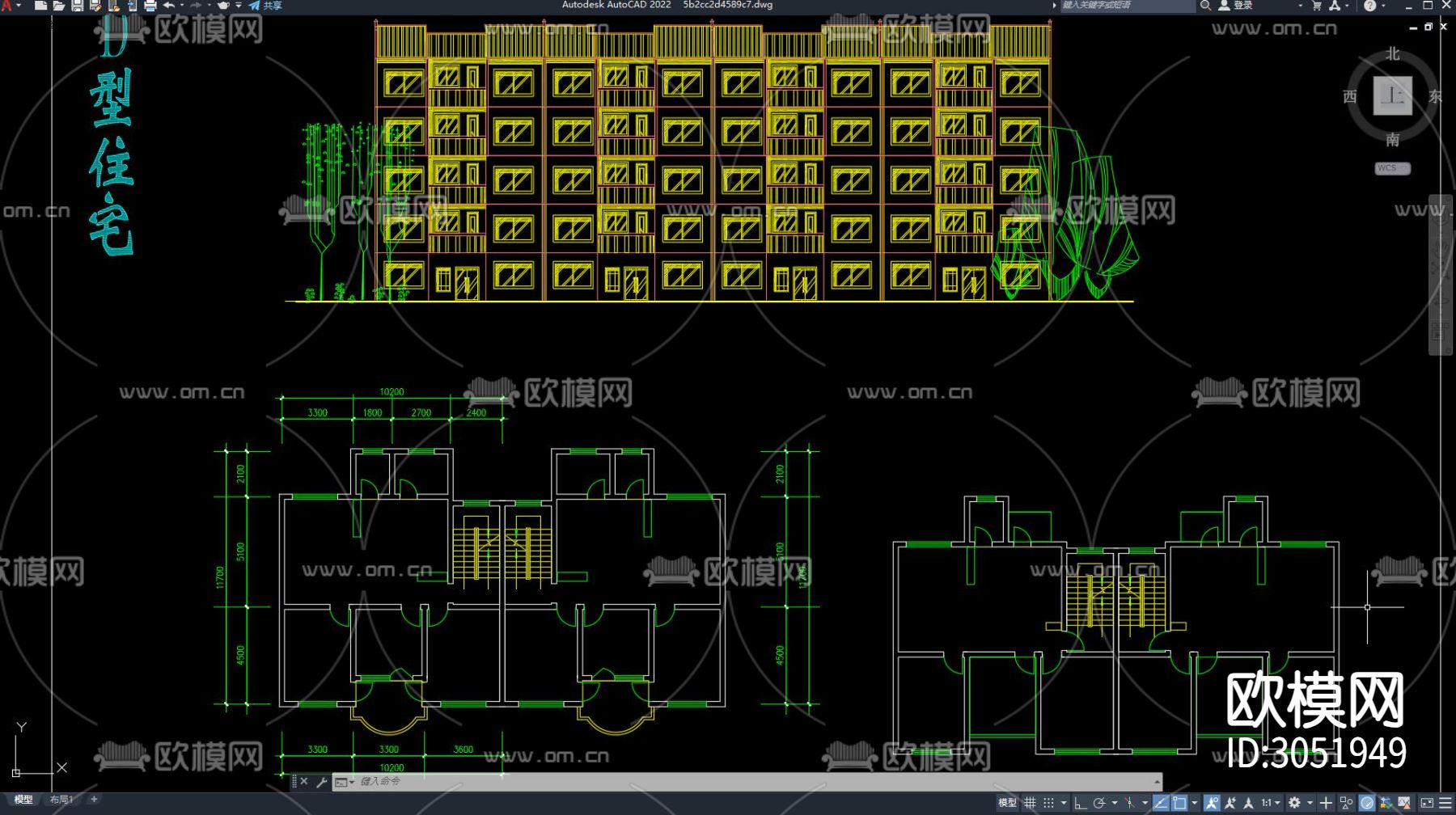Image resolution: width=1456 pixels, height=815 pixels.
Task: Open the WCS coordinate system dropdown
Action: point(1392,168)
